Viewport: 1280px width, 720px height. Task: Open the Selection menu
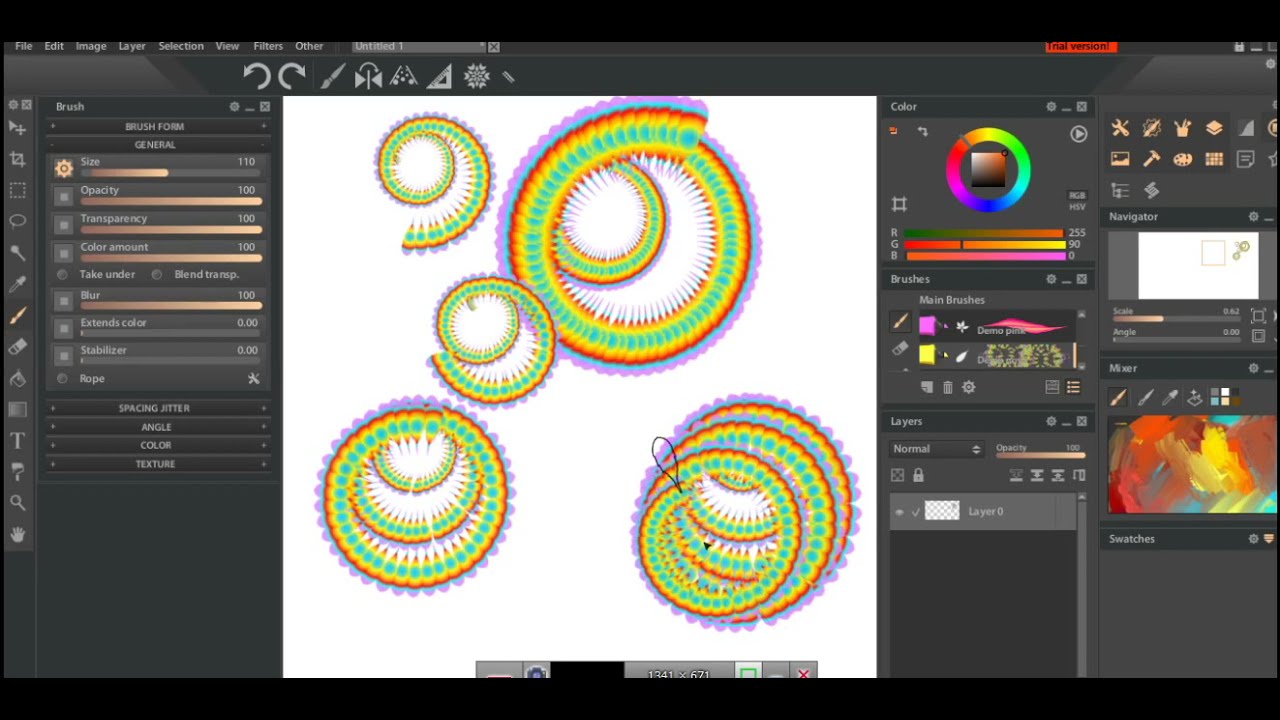[181, 46]
